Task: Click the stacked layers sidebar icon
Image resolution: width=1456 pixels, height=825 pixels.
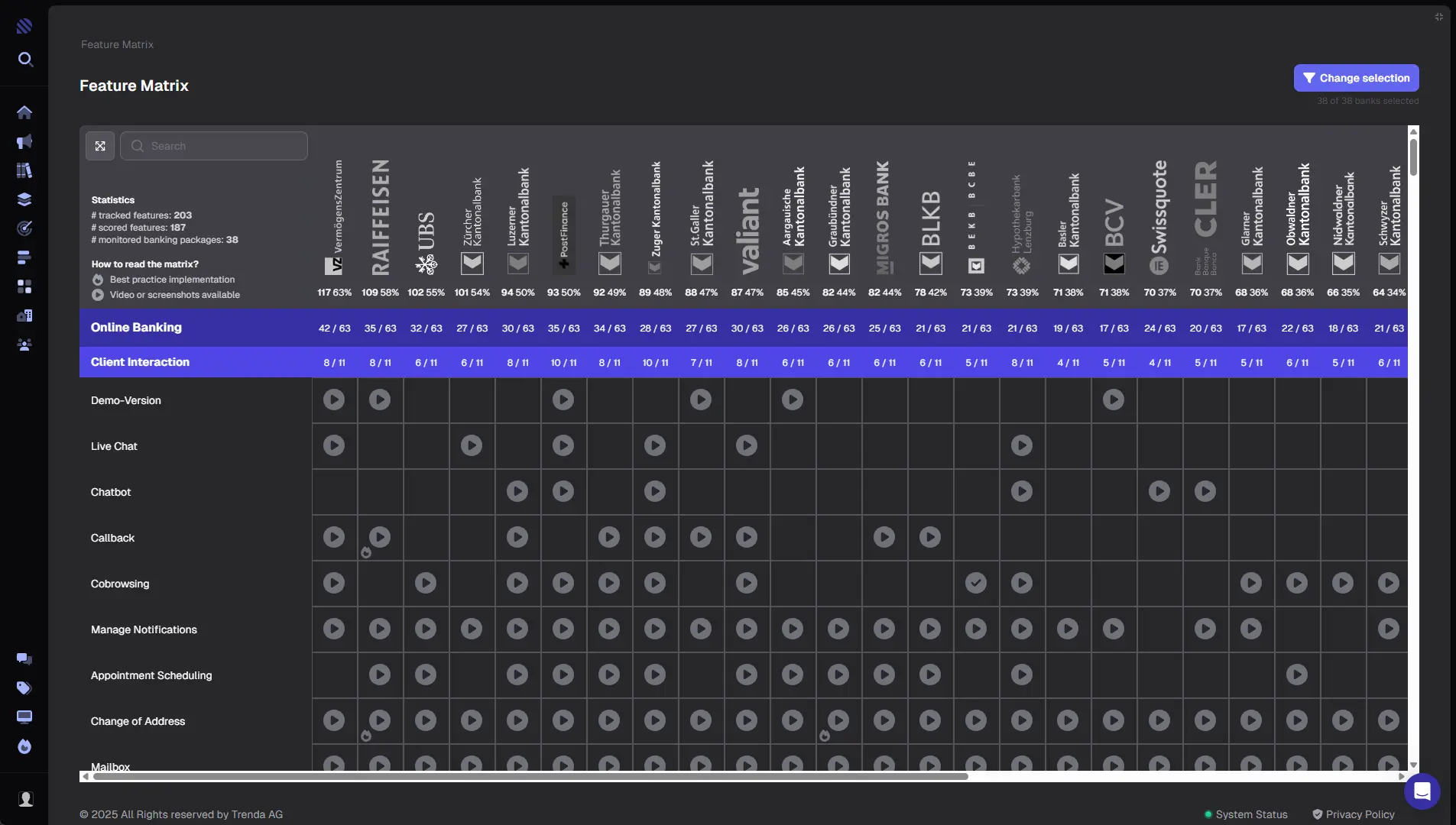Action: click(x=24, y=199)
